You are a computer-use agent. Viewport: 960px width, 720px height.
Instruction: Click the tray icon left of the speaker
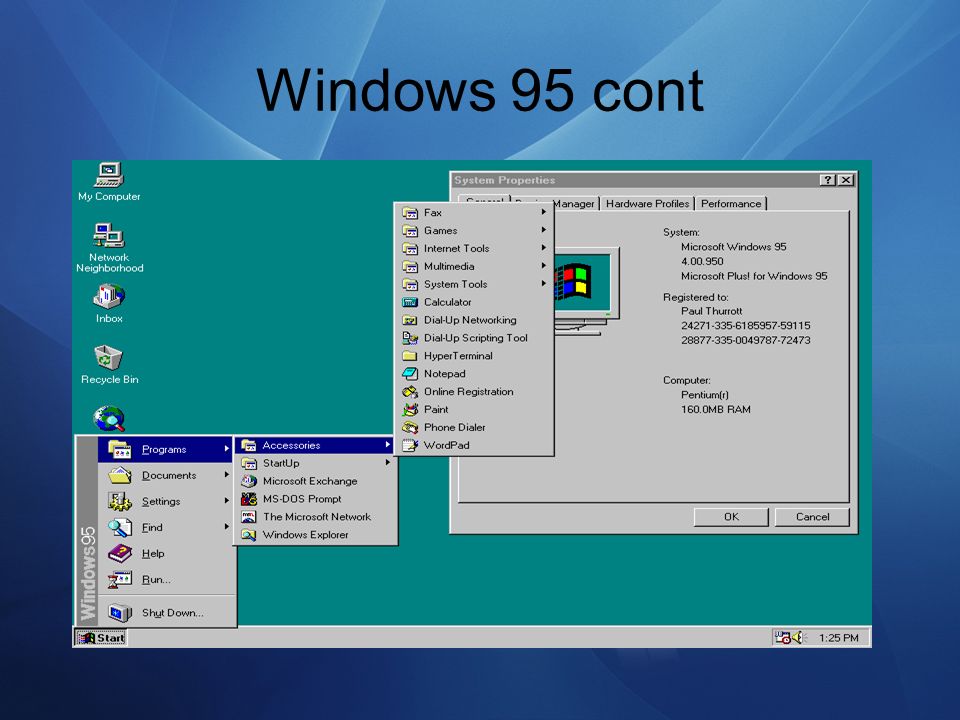pyautogui.click(x=782, y=638)
